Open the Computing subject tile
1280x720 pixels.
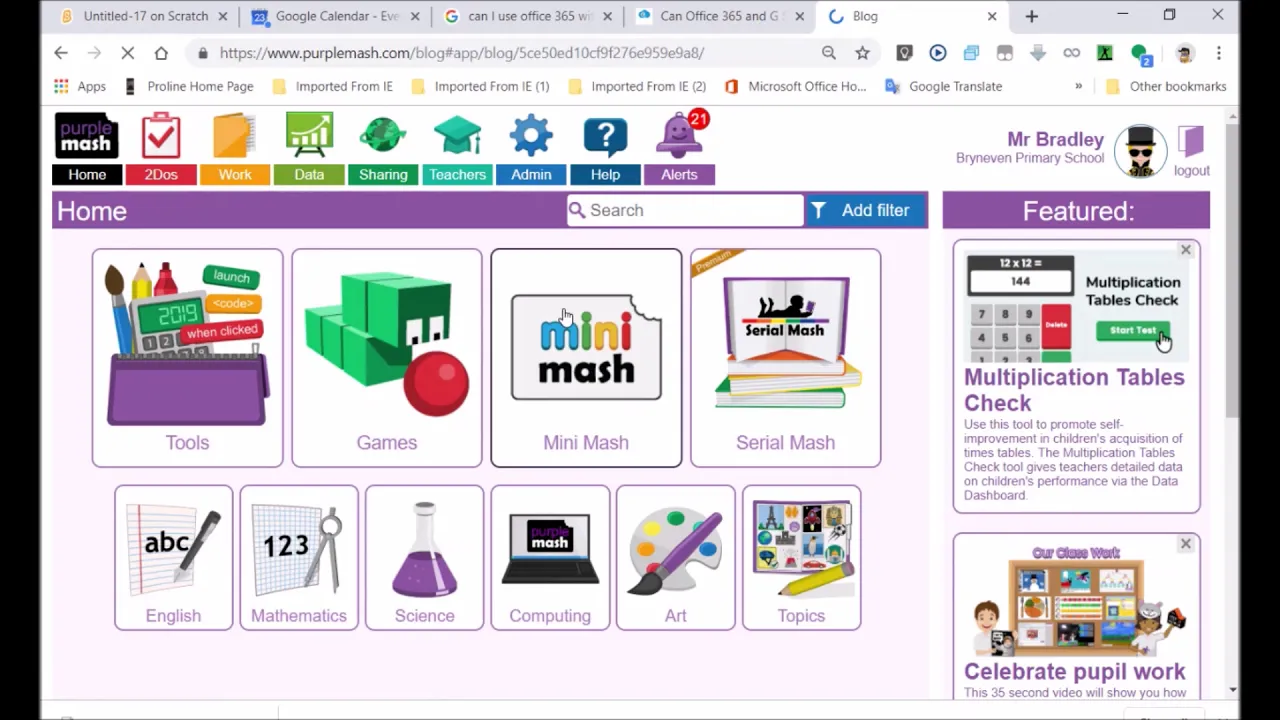pyautogui.click(x=550, y=558)
